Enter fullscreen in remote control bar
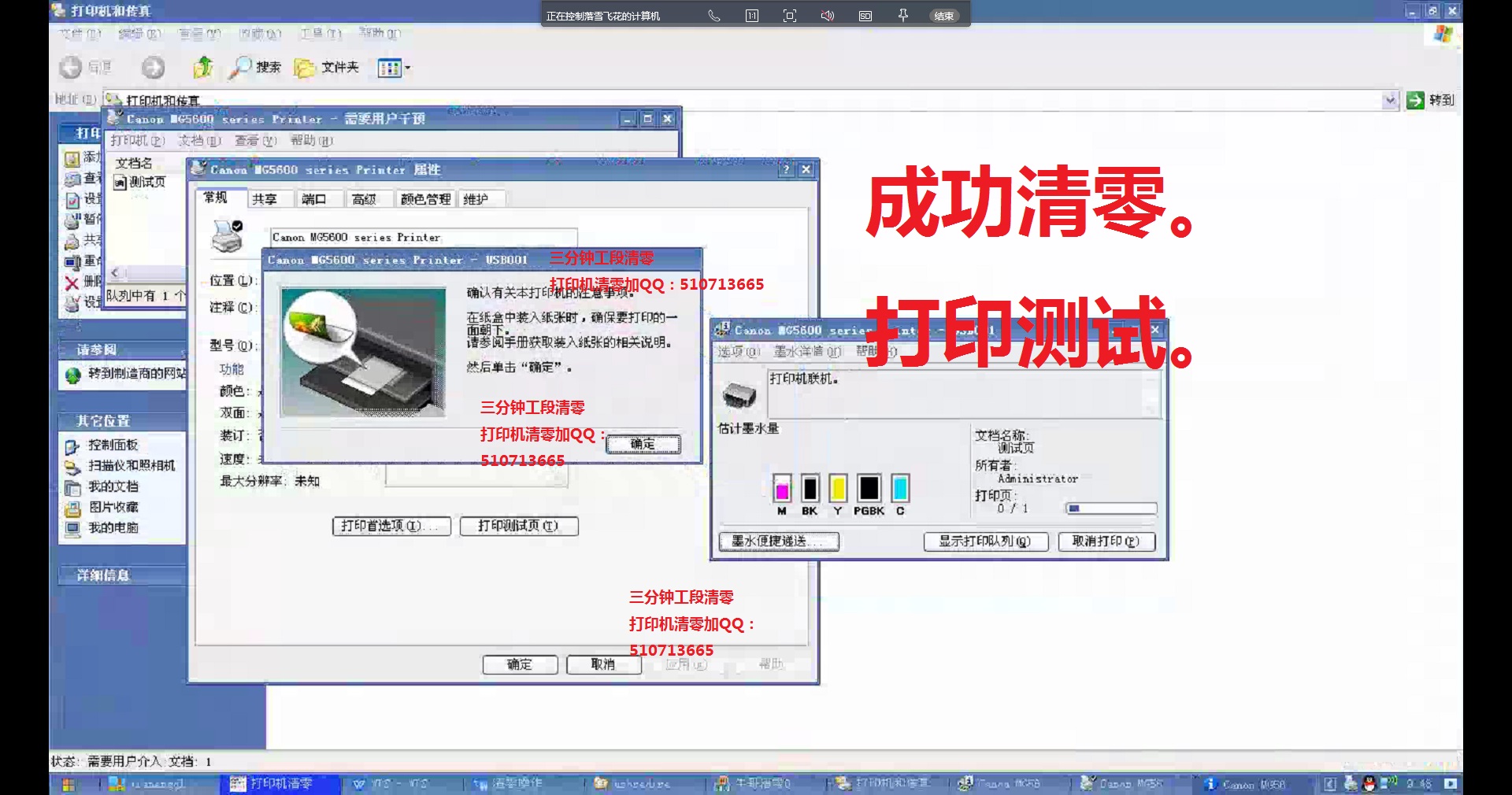The image size is (1512, 795). point(790,16)
